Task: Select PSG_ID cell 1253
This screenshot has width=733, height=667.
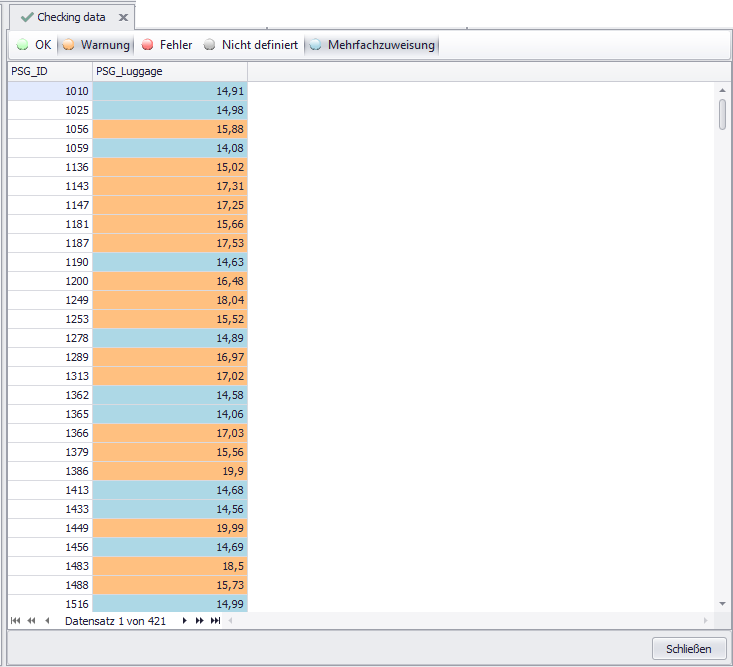Action: coord(50,319)
